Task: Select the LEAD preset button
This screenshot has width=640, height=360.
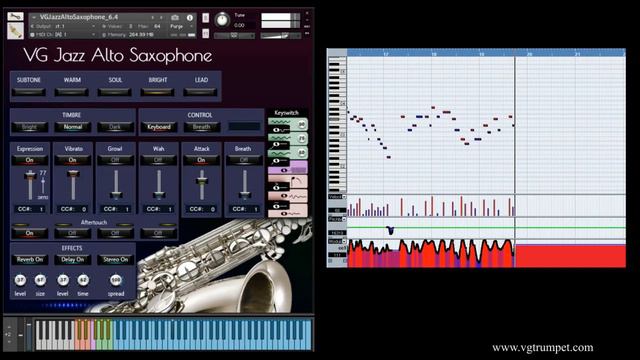Action: click(200, 92)
